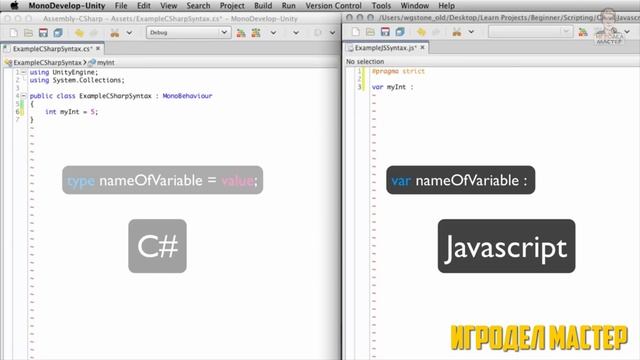Click New File icon in left window toolbar
This screenshot has width=640, height=360.
click(13, 33)
